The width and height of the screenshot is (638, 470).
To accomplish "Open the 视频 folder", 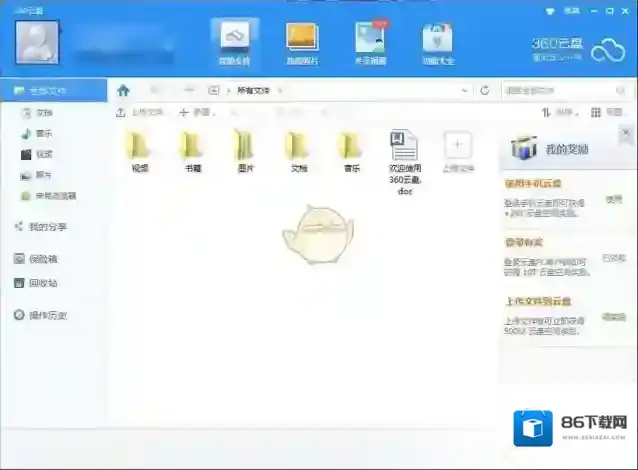I will tap(140, 151).
